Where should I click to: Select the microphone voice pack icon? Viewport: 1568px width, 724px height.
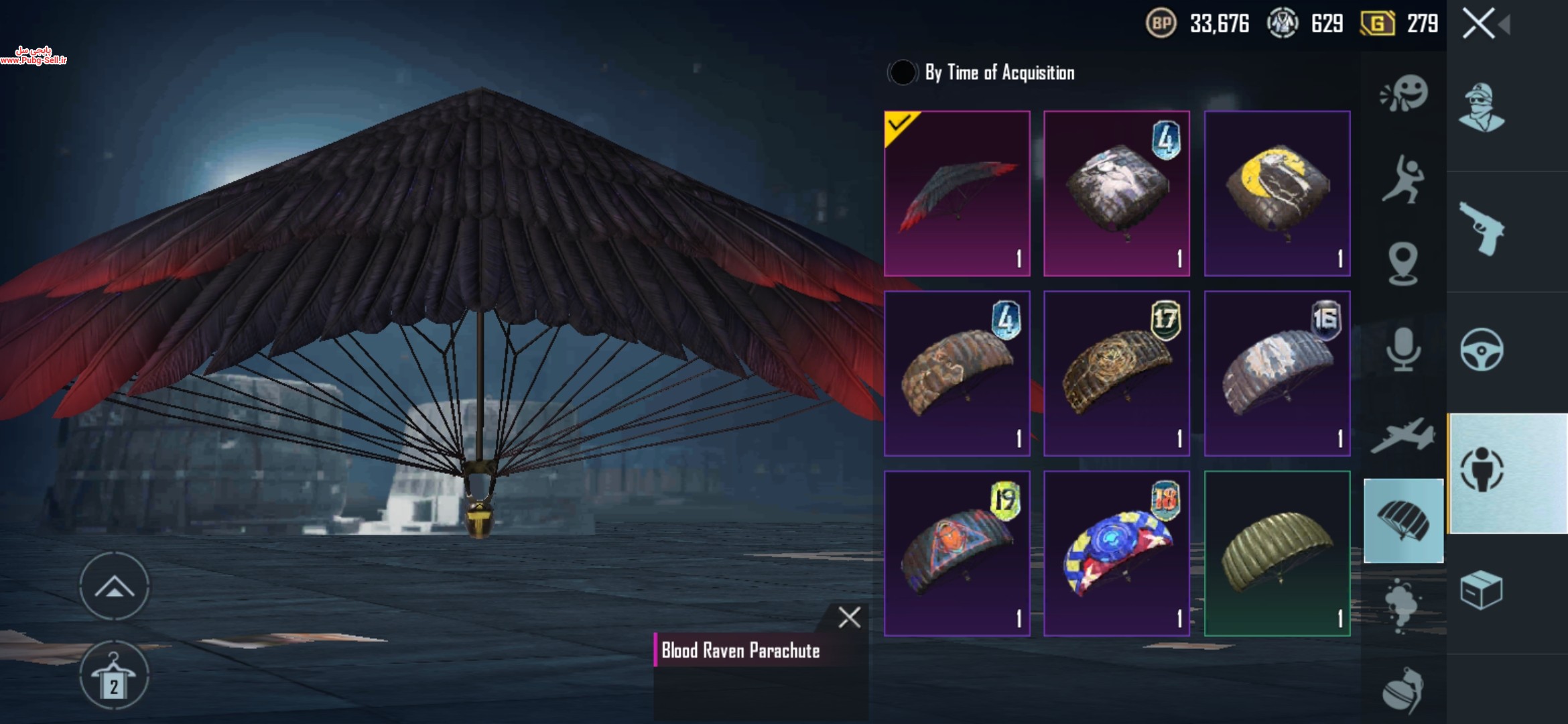(x=1403, y=349)
